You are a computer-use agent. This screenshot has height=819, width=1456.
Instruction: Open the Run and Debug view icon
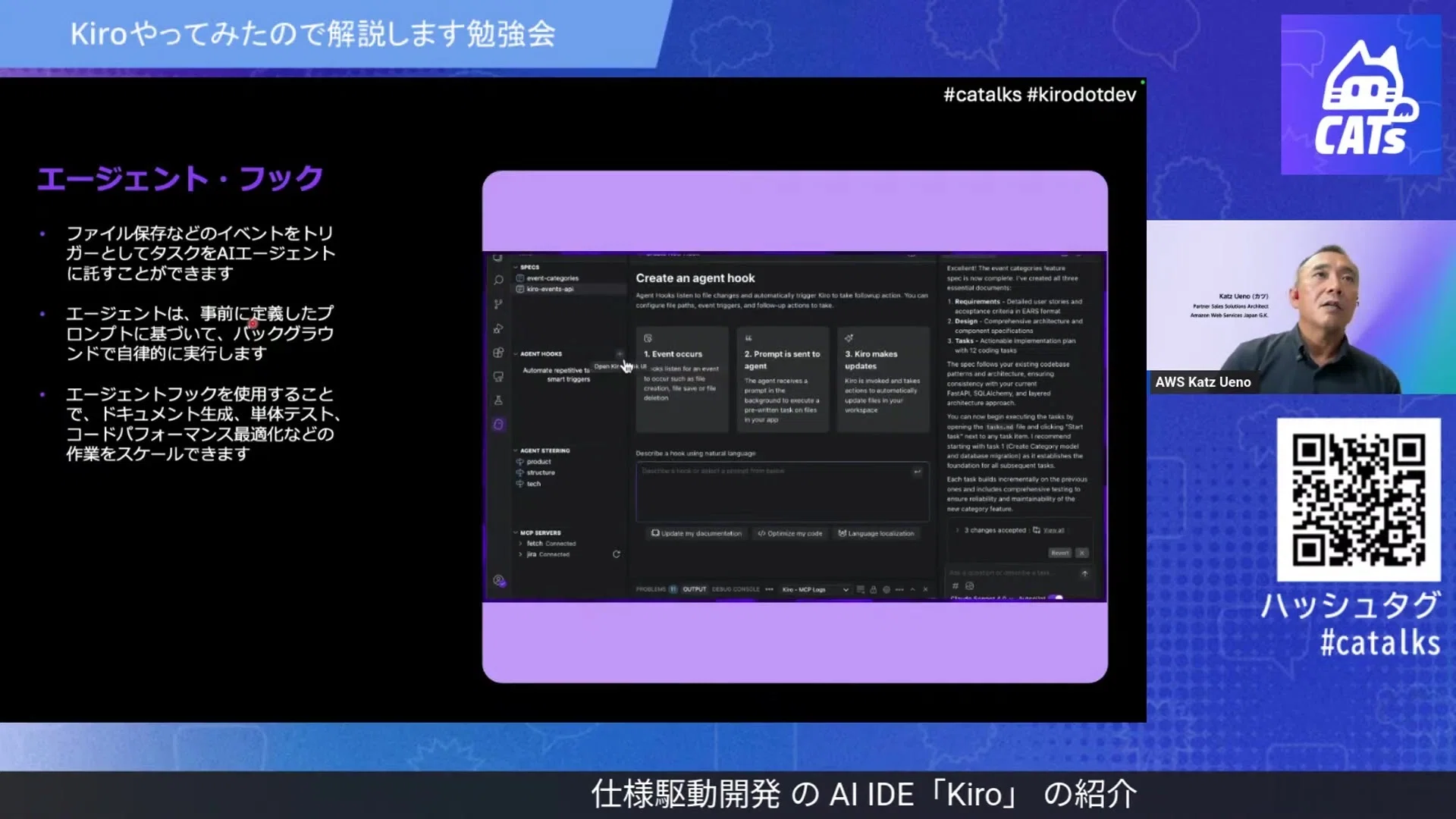click(x=498, y=328)
